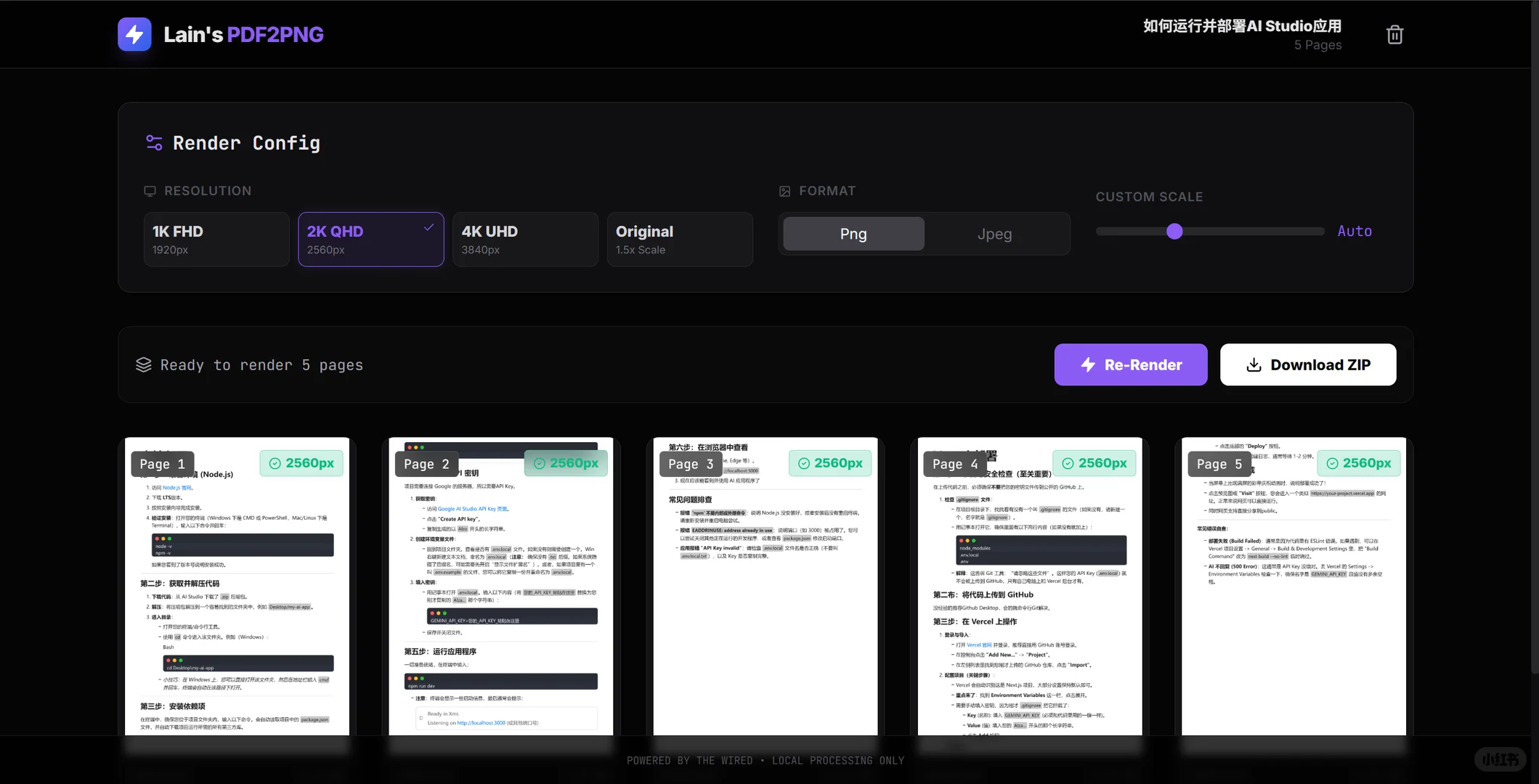Choose the Original 1.5x Scale option
The width and height of the screenshot is (1539, 784).
[679, 240]
